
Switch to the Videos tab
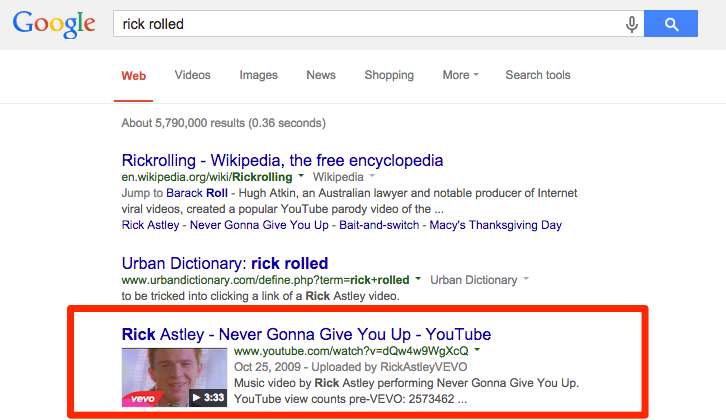[192, 75]
